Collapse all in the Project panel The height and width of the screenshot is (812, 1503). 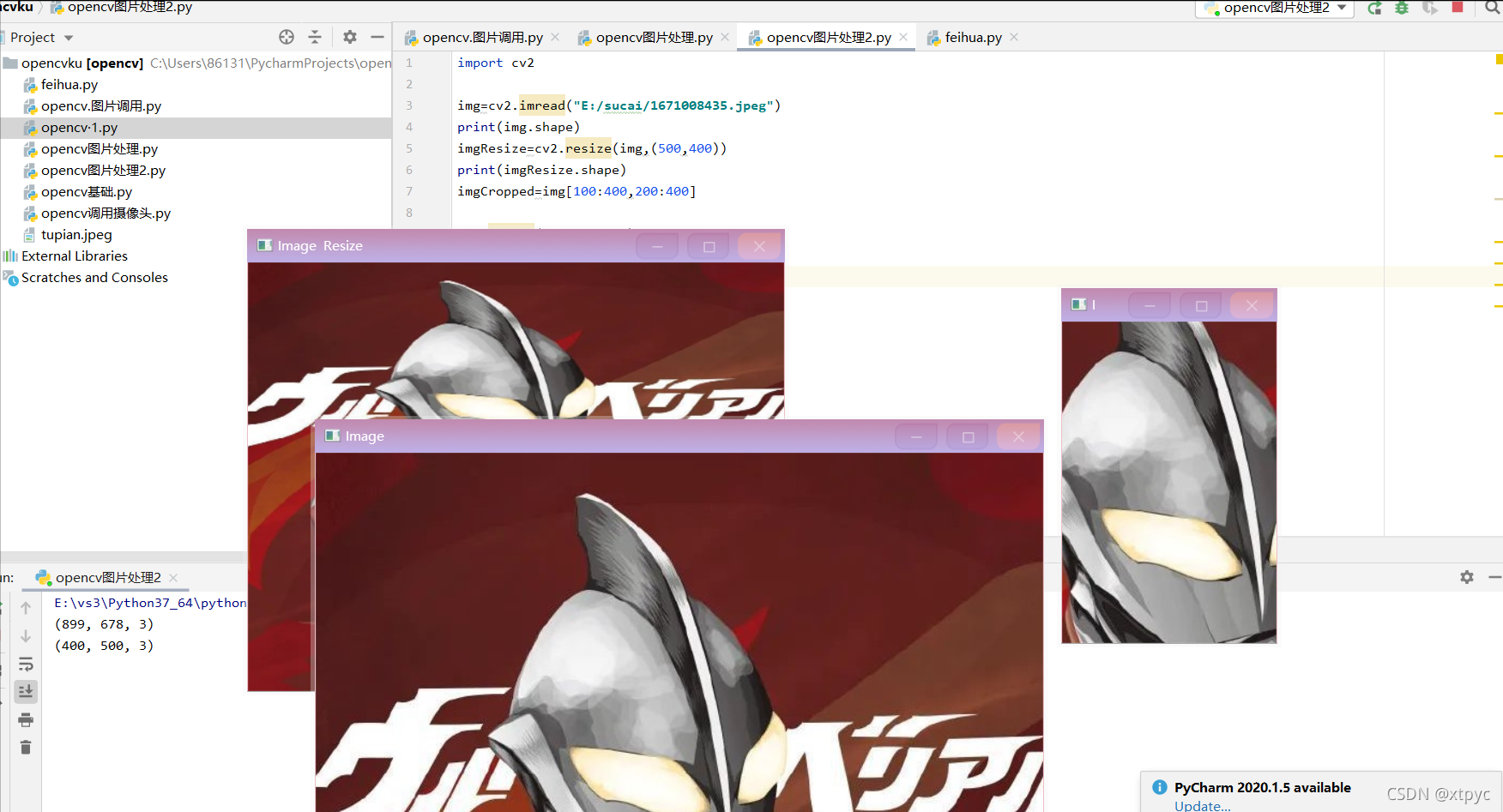[315, 37]
